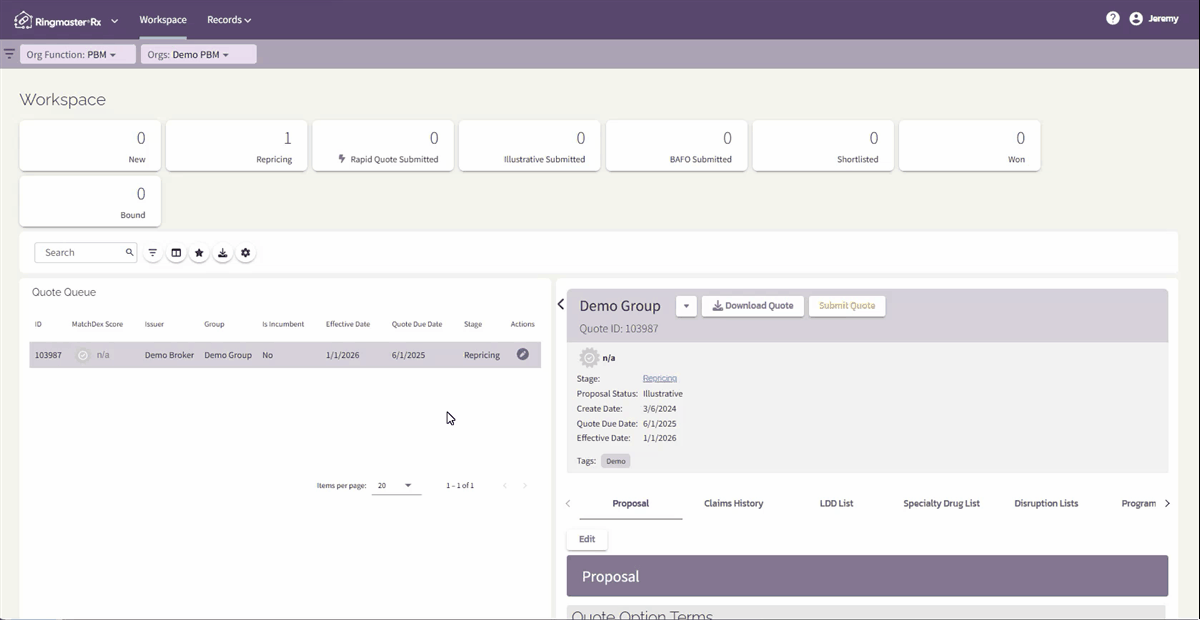Open the Repricing stage link
This screenshot has width=1200, height=620.
point(659,378)
